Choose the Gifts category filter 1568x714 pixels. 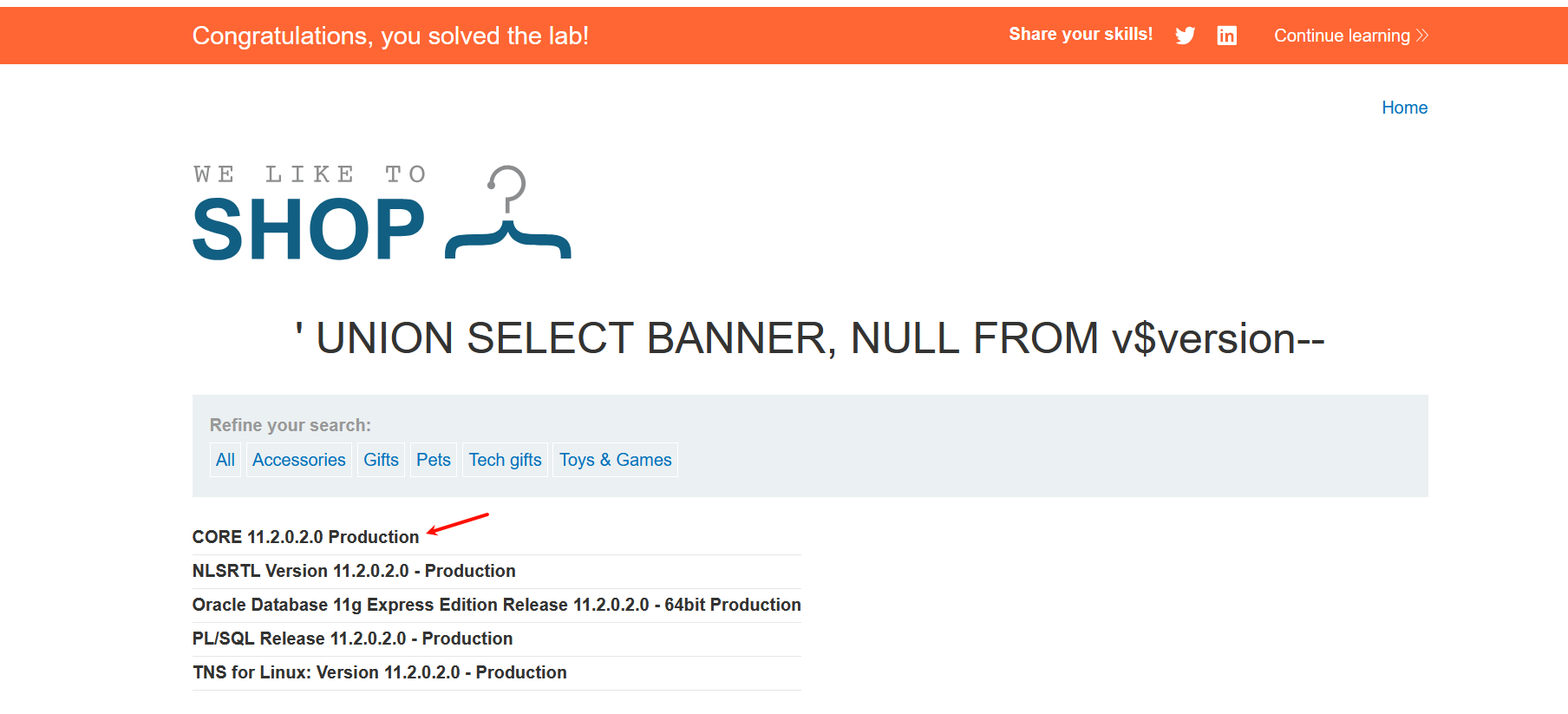(381, 460)
